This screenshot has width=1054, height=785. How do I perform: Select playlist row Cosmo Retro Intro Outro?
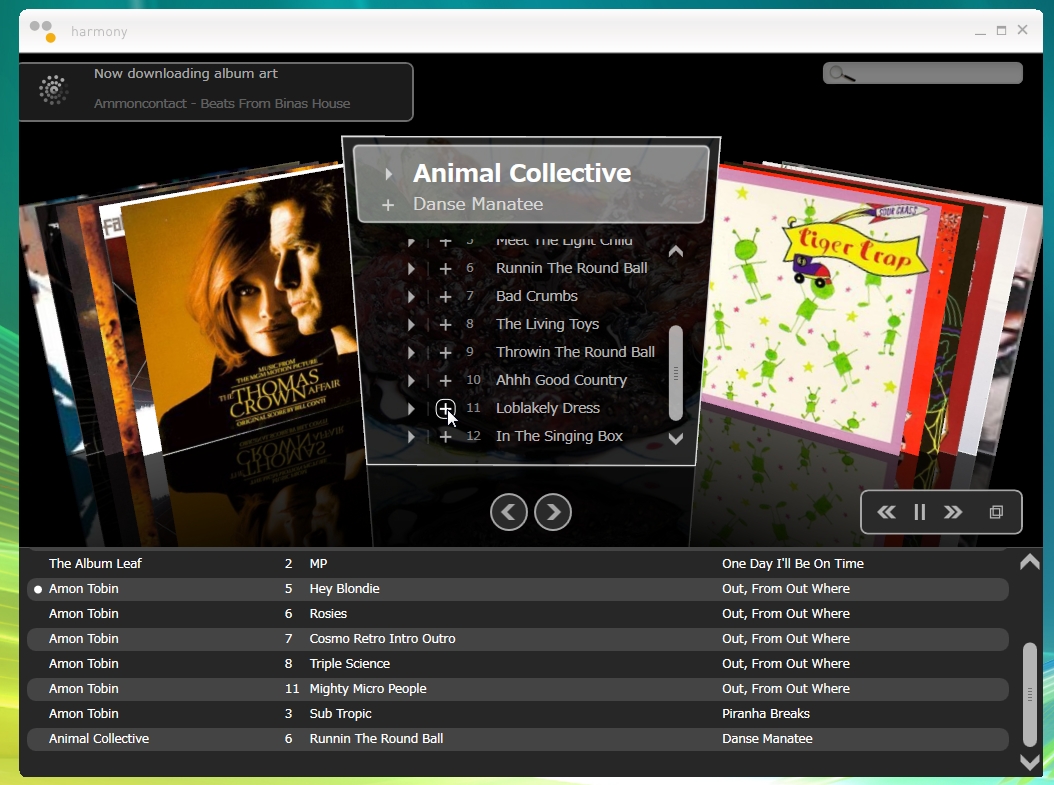[518, 638]
